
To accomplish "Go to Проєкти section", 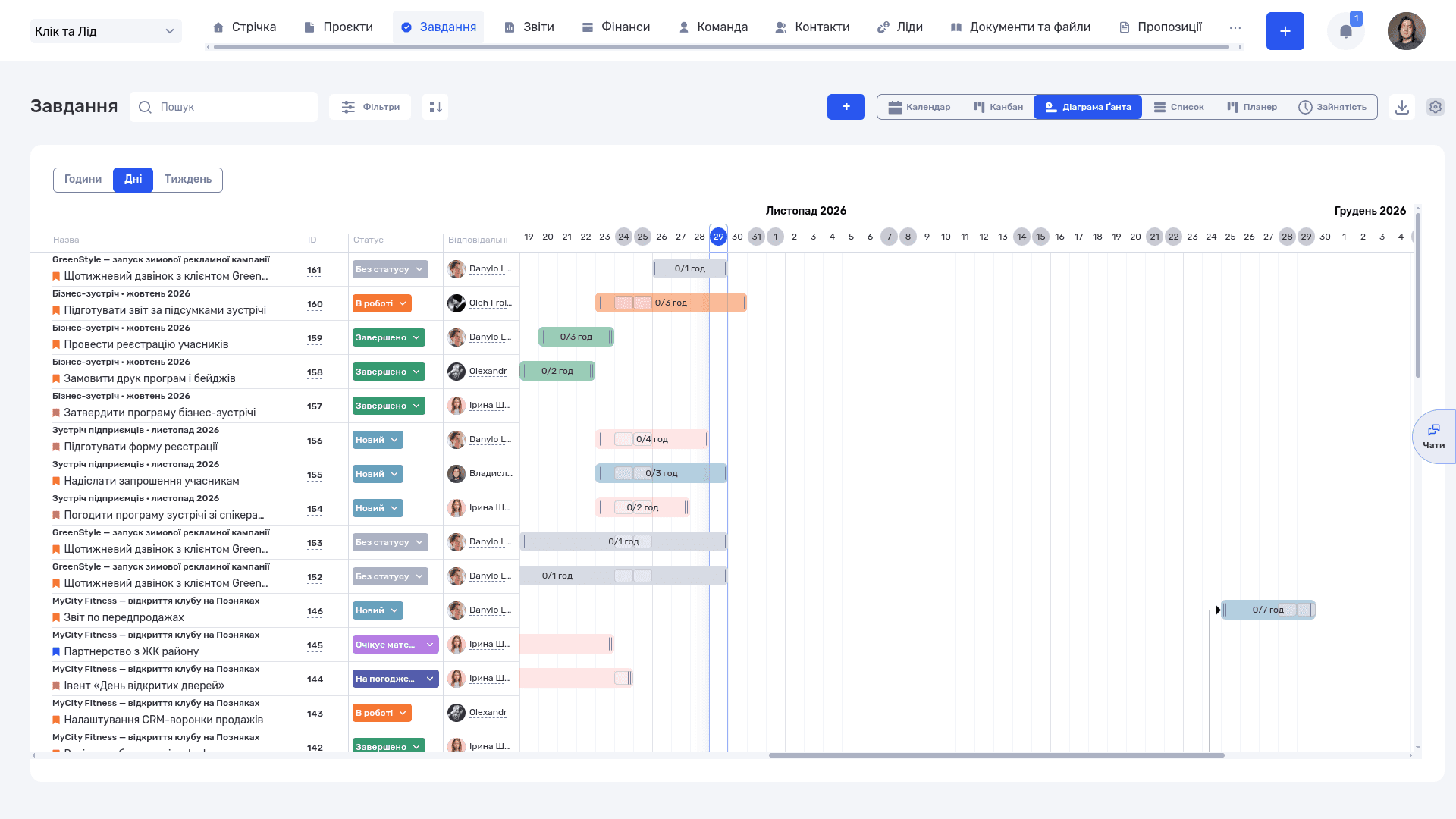I will [x=338, y=27].
